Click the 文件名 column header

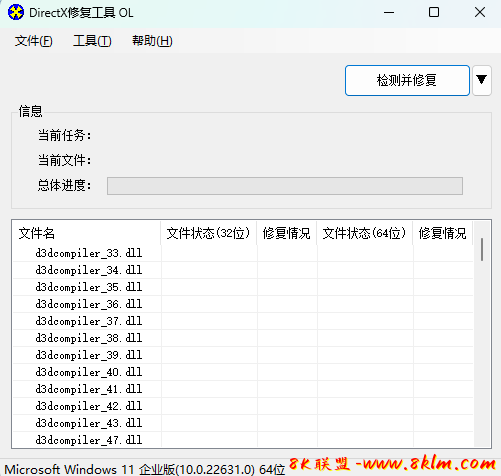coord(87,233)
